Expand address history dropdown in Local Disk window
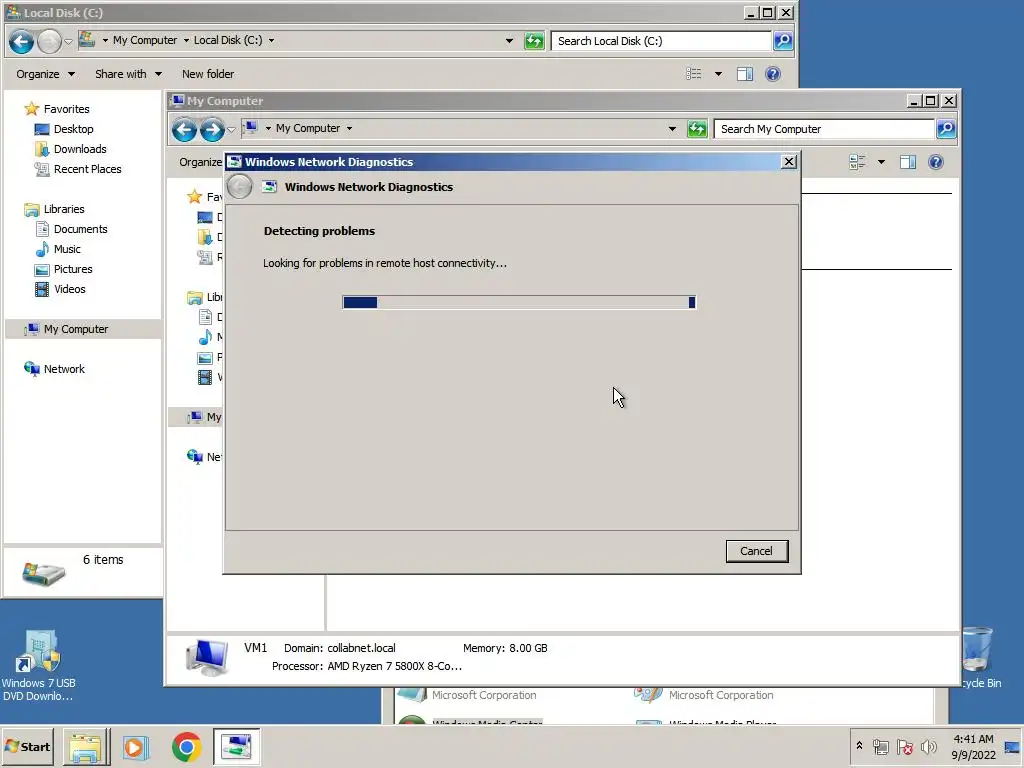1024x768 pixels. tap(509, 40)
